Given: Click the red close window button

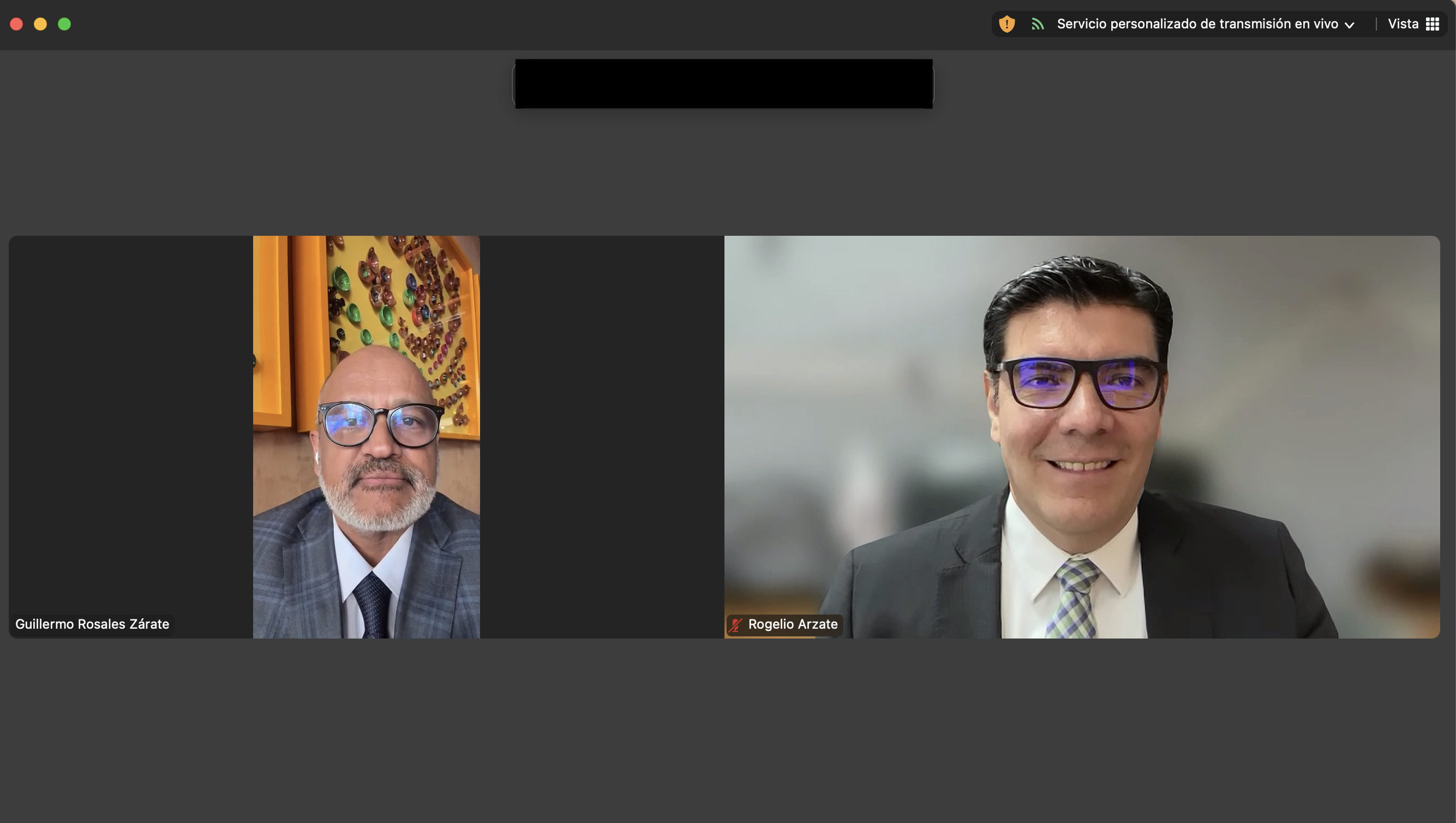Looking at the screenshot, I should tap(16, 24).
